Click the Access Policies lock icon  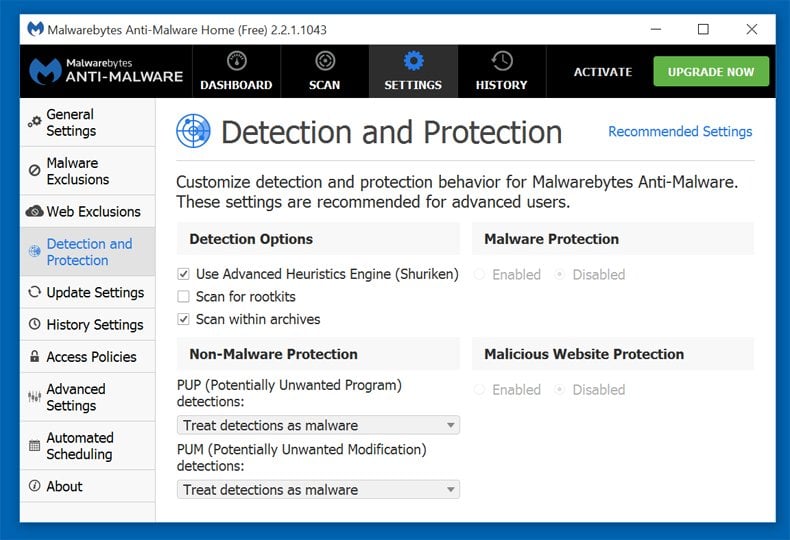point(34,356)
